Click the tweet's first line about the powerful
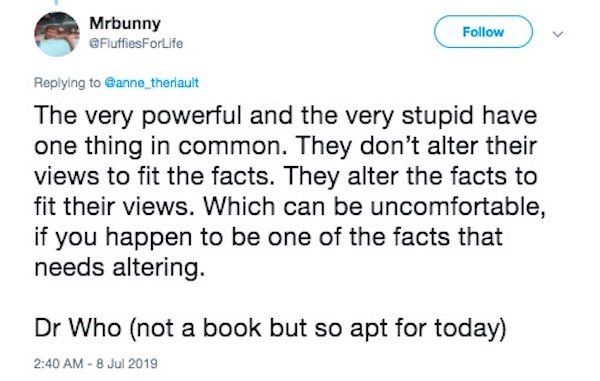 coord(285,116)
